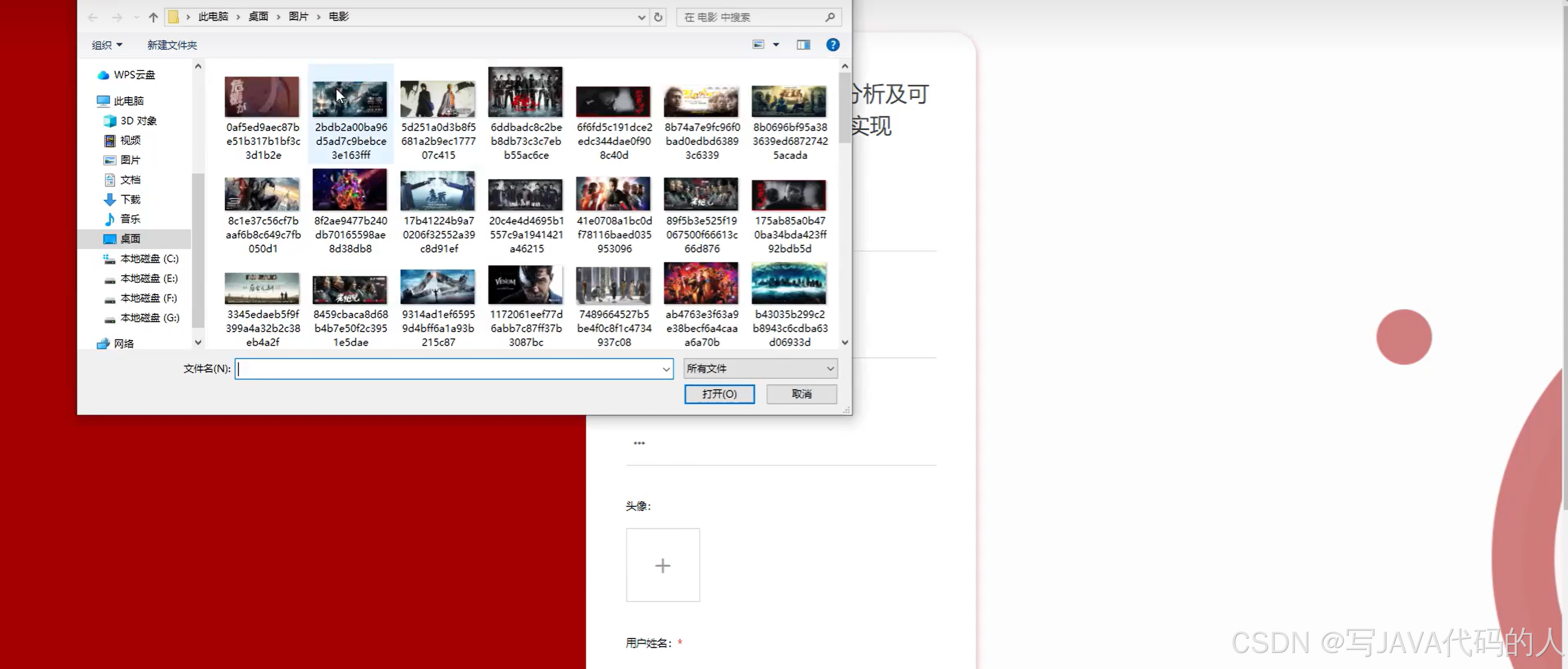This screenshot has height=669, width=1568.
Task: Open the 所有文件 file type dropdown
Action: [760, 368]
